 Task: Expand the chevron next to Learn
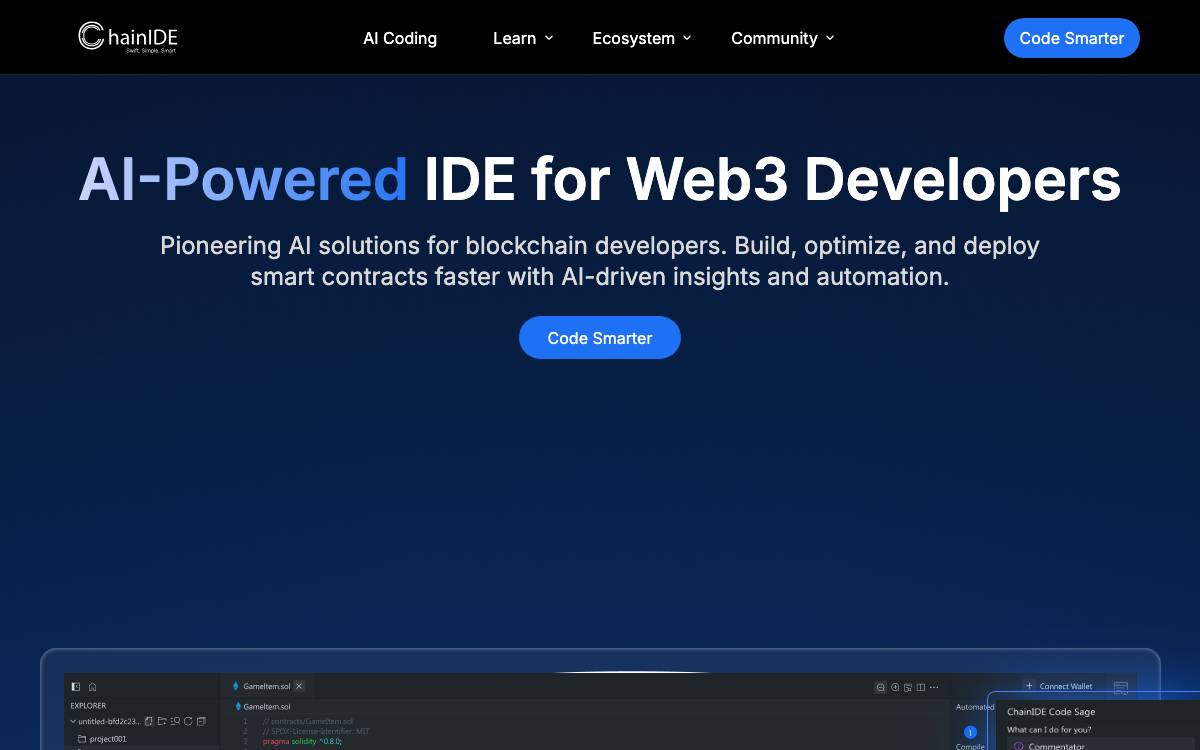pyautogui.click(x=548, y=38)
